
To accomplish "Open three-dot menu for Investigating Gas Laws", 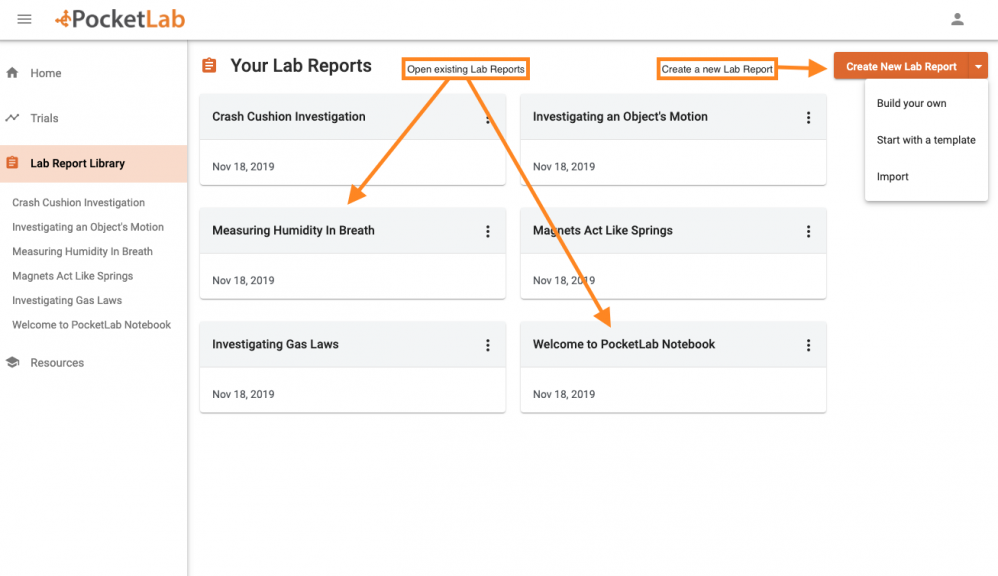I will pyautogui.click(x=488, y=345).
